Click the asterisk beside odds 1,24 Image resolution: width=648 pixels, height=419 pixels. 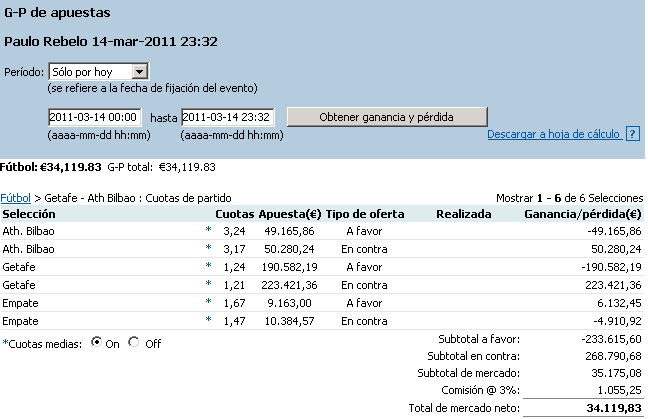(209, 266)
